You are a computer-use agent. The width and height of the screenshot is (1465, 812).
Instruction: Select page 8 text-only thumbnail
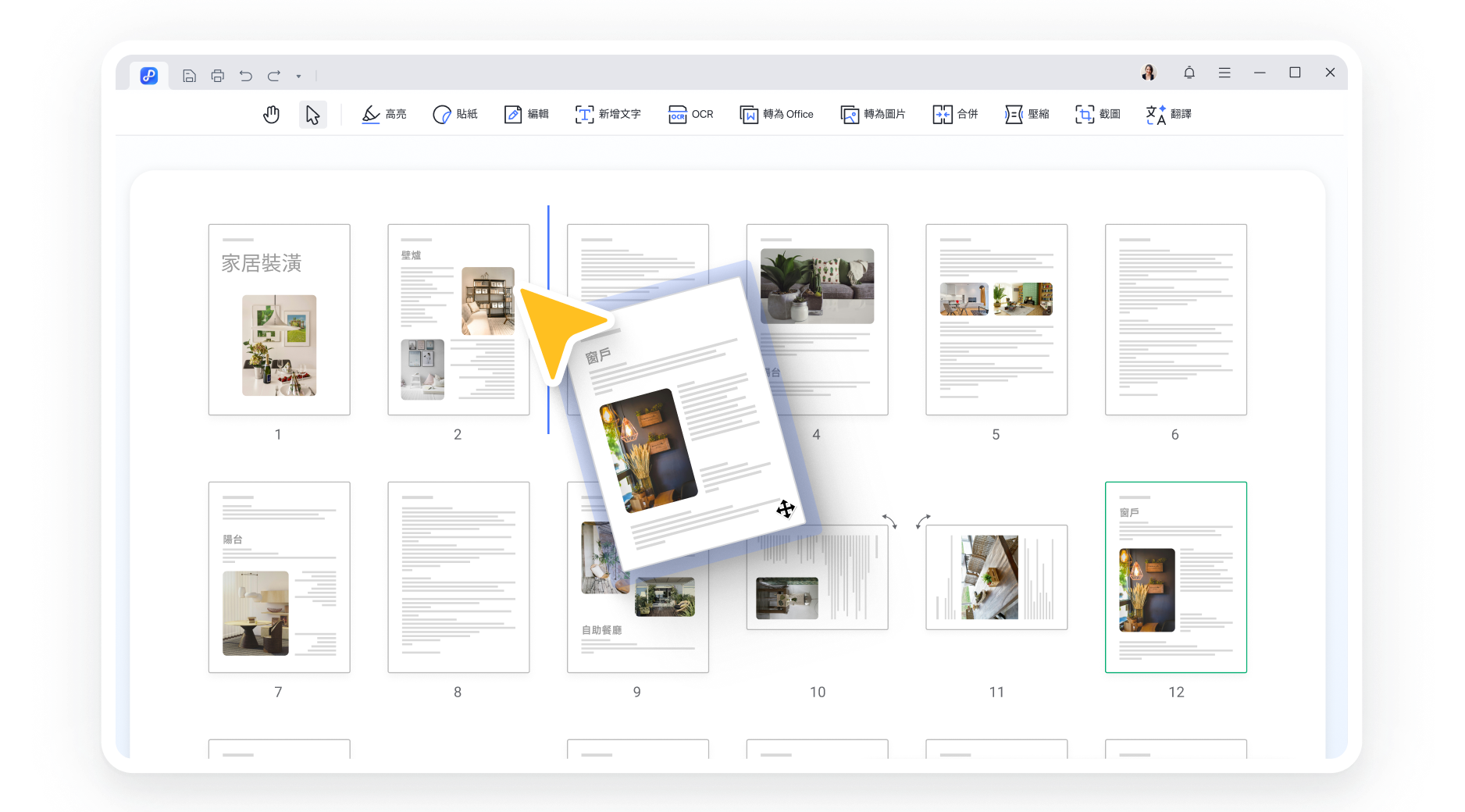click(x=458, y=577)
